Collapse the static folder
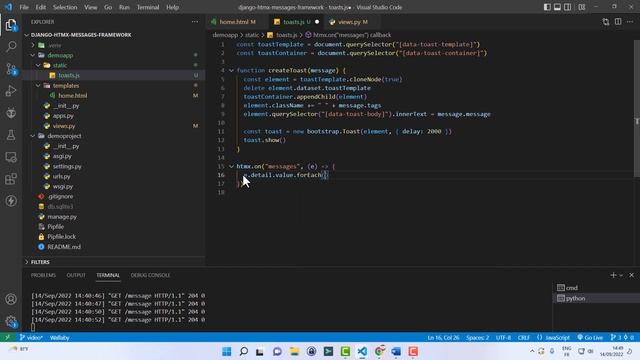Image resolution: width=640 pixels, height=360 pixels. tap(38, 65)
